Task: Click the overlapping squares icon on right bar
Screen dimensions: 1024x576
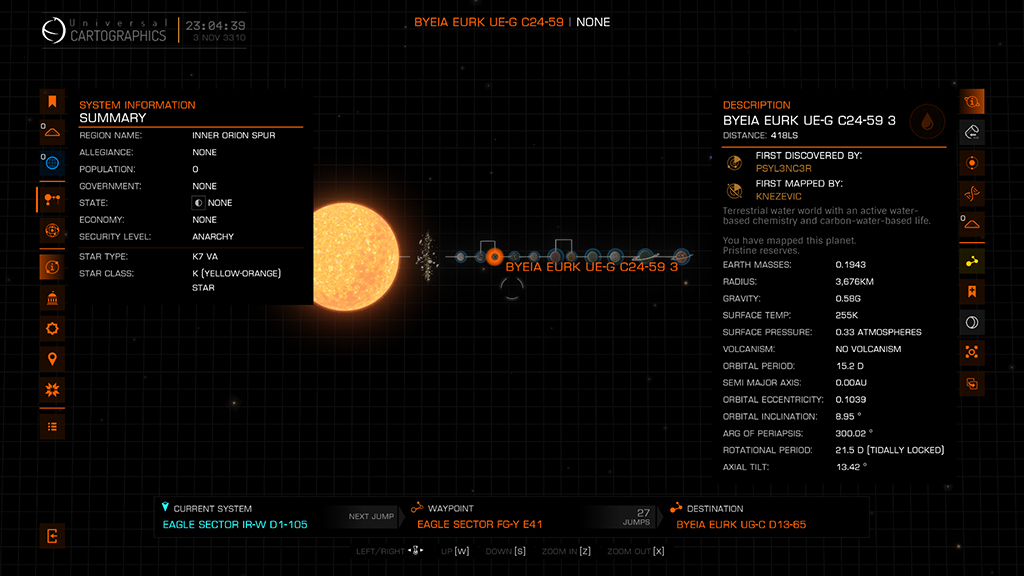Action: click(972, 383)
